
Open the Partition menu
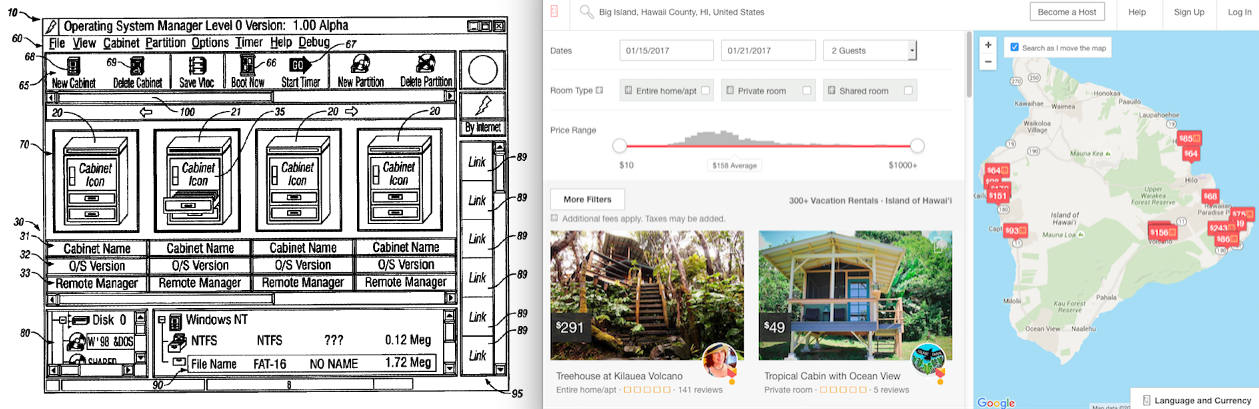[x=165, y=43]
